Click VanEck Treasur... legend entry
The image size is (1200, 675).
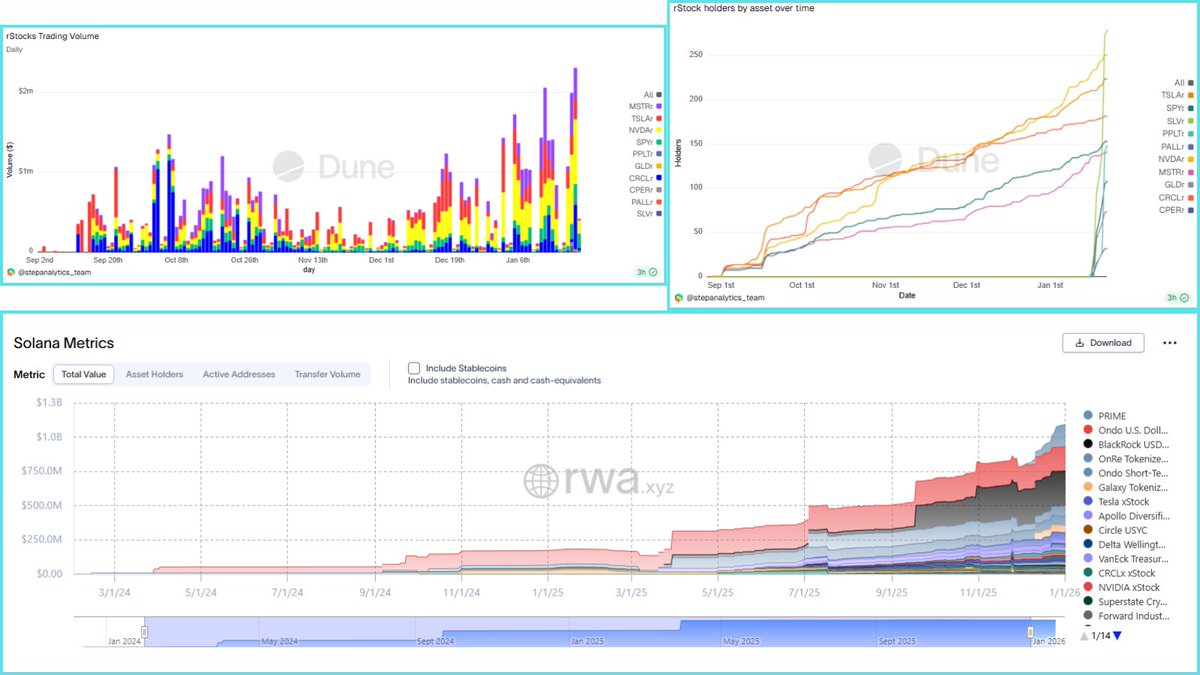(x=1124, y=559)
